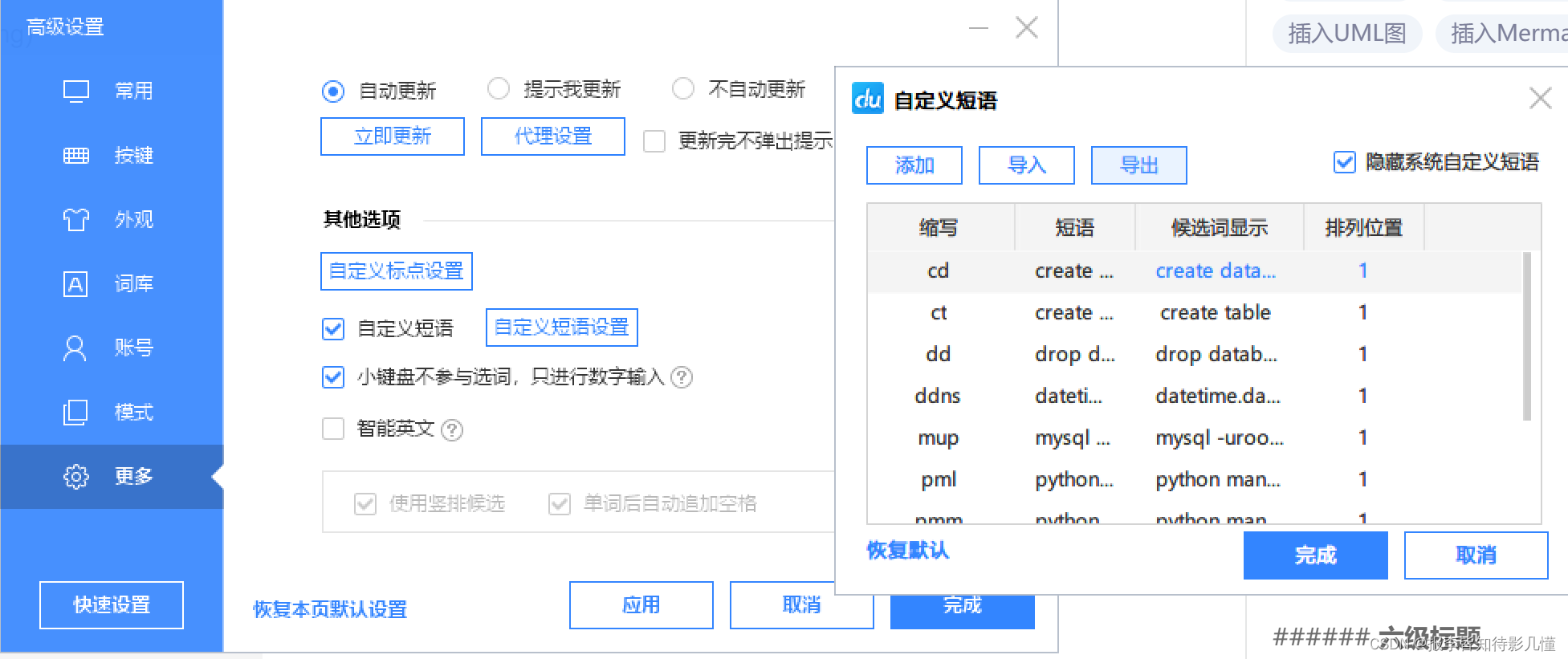Viewport: 1568px width, 659px height.
Task: Toggle 自定义短语 checkbox
Action: [x=333, y=329]
